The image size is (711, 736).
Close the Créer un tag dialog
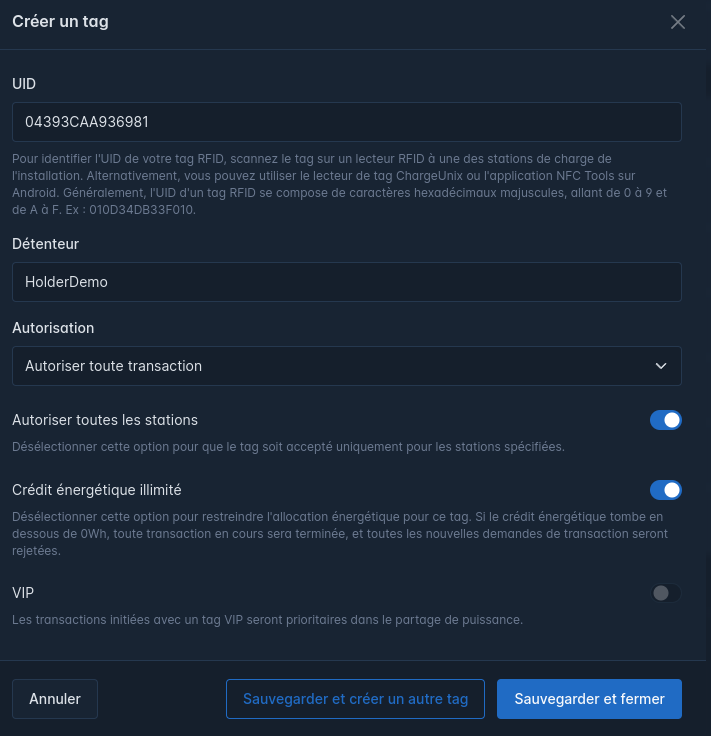pos(677,22)
